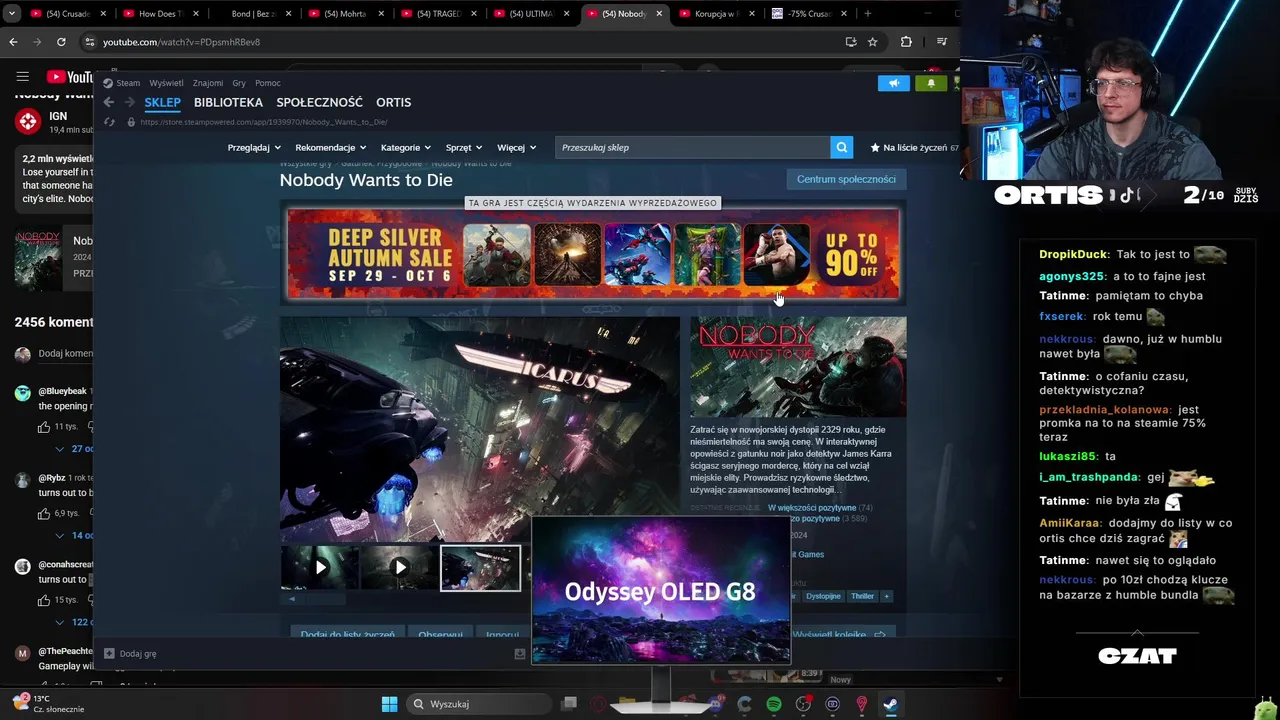Open the Wyświetl menu
Image resolution: width=1280 pixels, height=720 pixels.
click(x=166, y=83)
